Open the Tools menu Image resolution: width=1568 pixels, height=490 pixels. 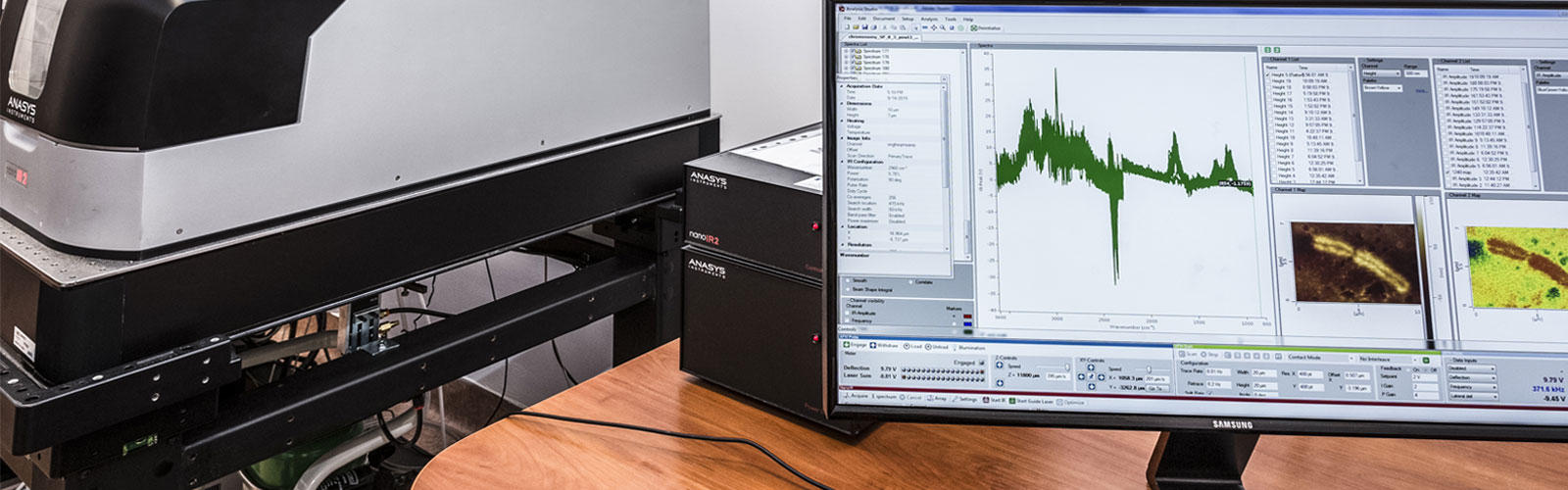(950, 19)
